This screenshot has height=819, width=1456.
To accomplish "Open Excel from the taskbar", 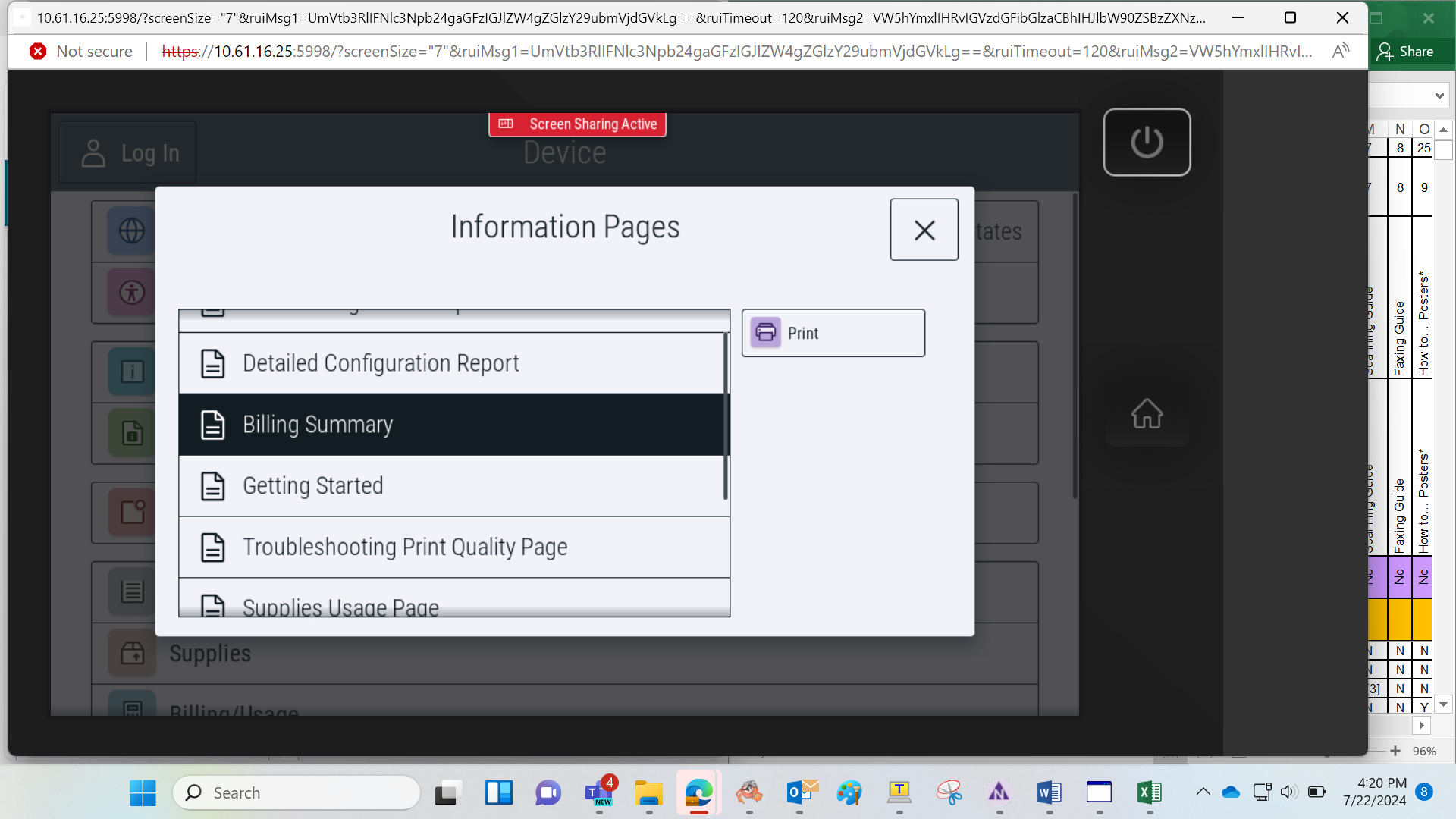I will 1149,793.
